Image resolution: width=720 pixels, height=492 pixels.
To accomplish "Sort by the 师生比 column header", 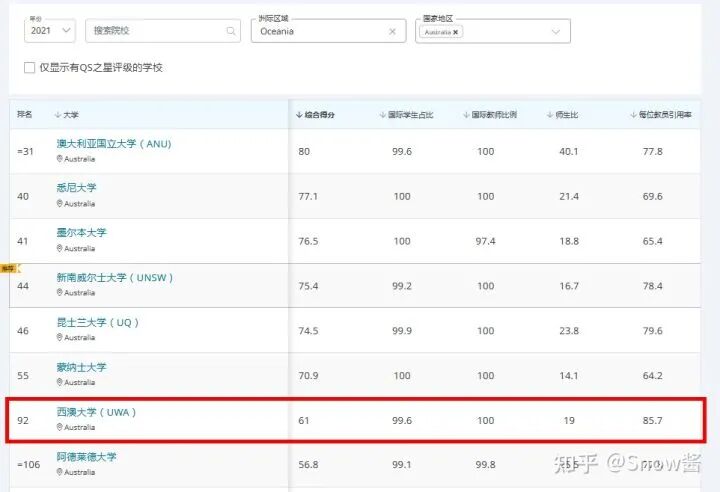I will click(562, 114).
